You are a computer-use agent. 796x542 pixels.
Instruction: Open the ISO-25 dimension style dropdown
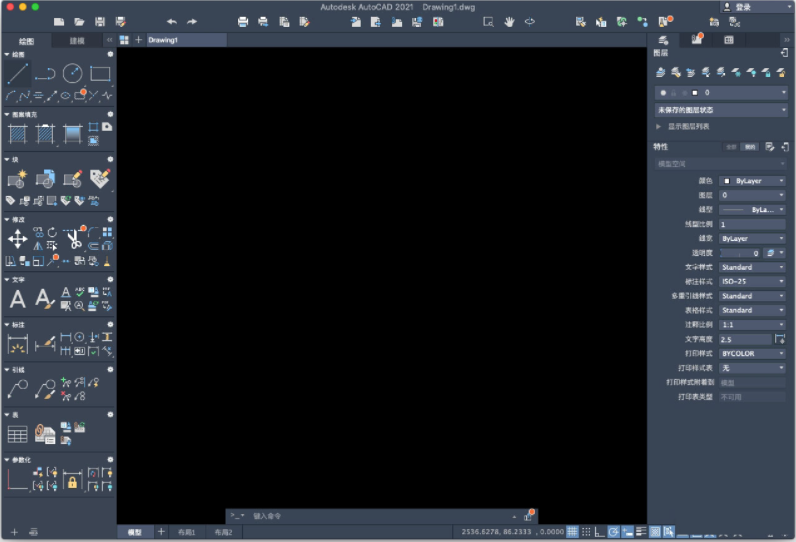pos(752,281)
